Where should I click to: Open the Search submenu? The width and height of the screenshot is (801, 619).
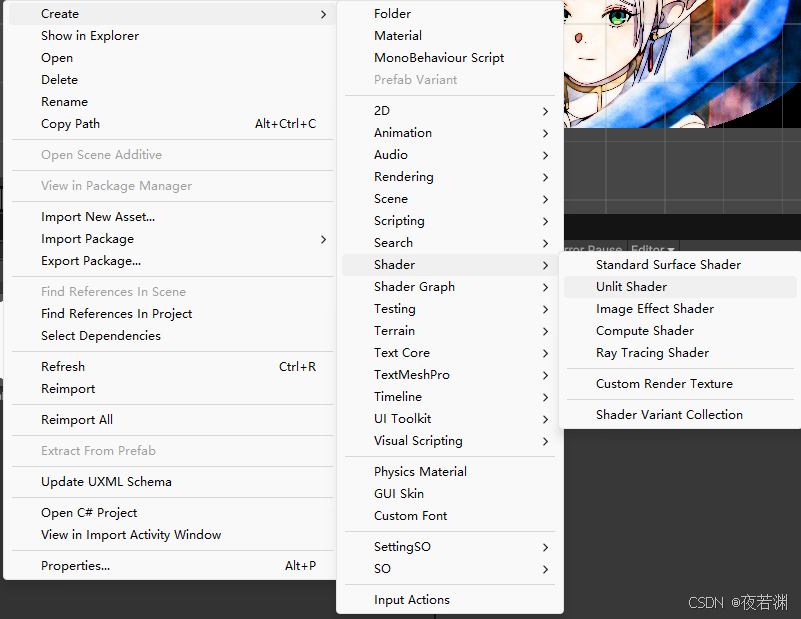click(450, 243)
